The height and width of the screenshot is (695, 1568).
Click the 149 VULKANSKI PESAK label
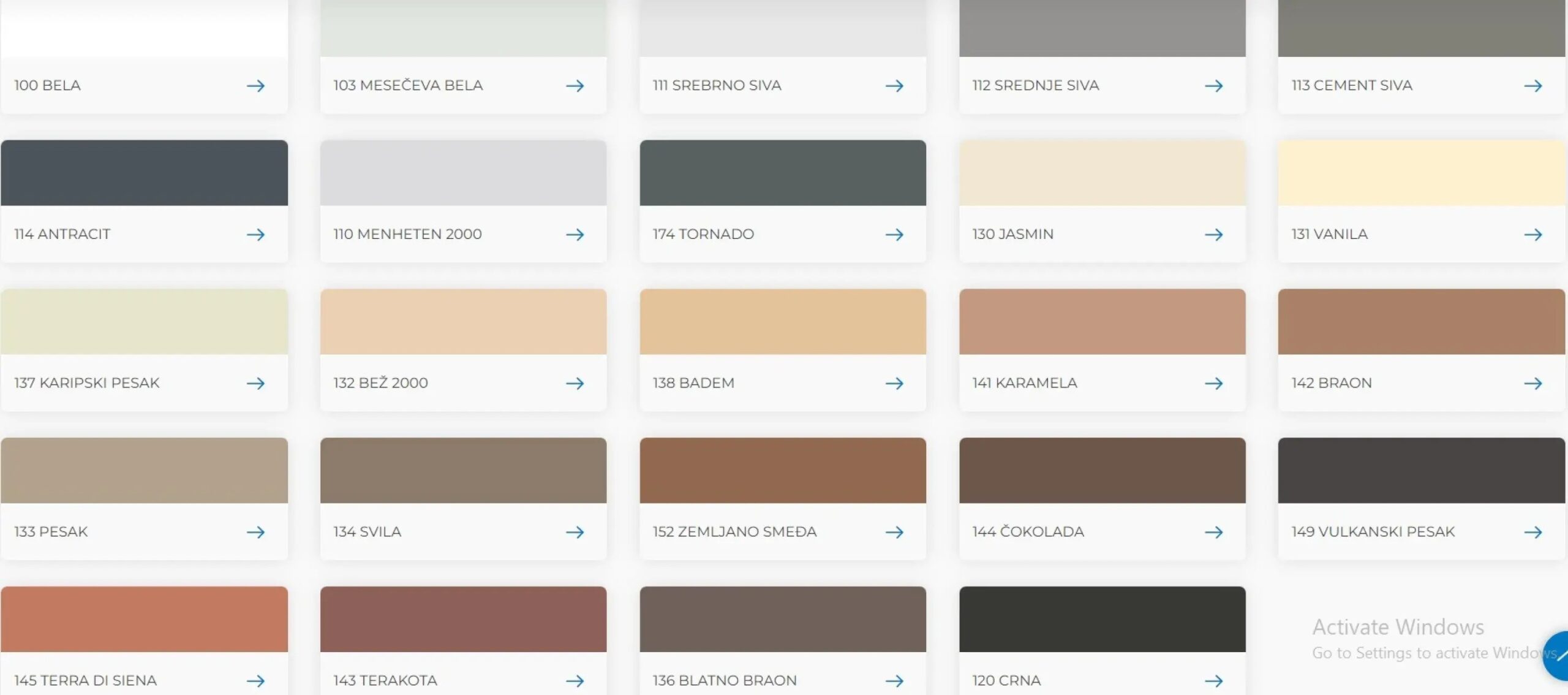click(x=1373, y=532)
